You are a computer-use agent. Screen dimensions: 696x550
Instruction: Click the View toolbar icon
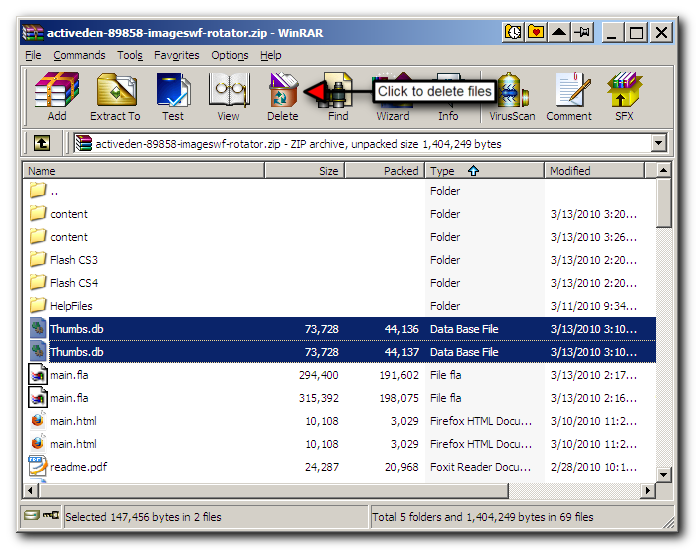coord(228,97)
